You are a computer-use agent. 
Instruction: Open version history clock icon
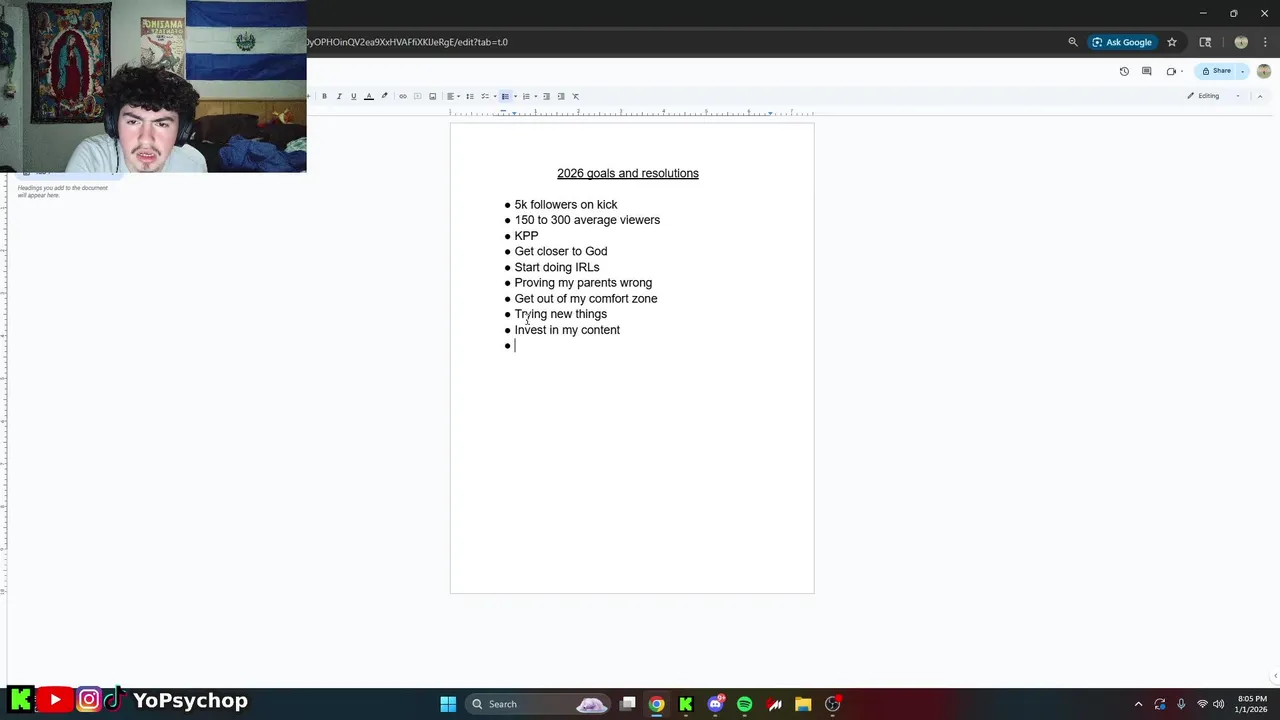1124,71
